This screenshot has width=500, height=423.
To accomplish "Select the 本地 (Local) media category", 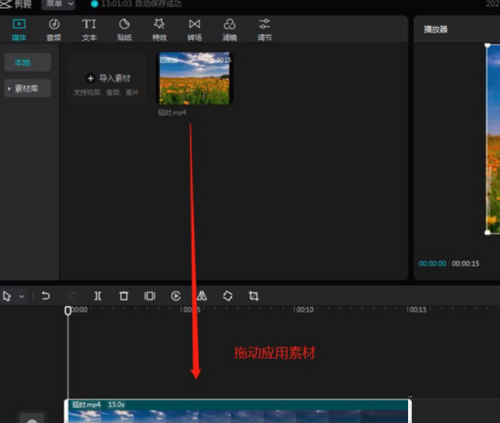I will click(x=27, y=62).
